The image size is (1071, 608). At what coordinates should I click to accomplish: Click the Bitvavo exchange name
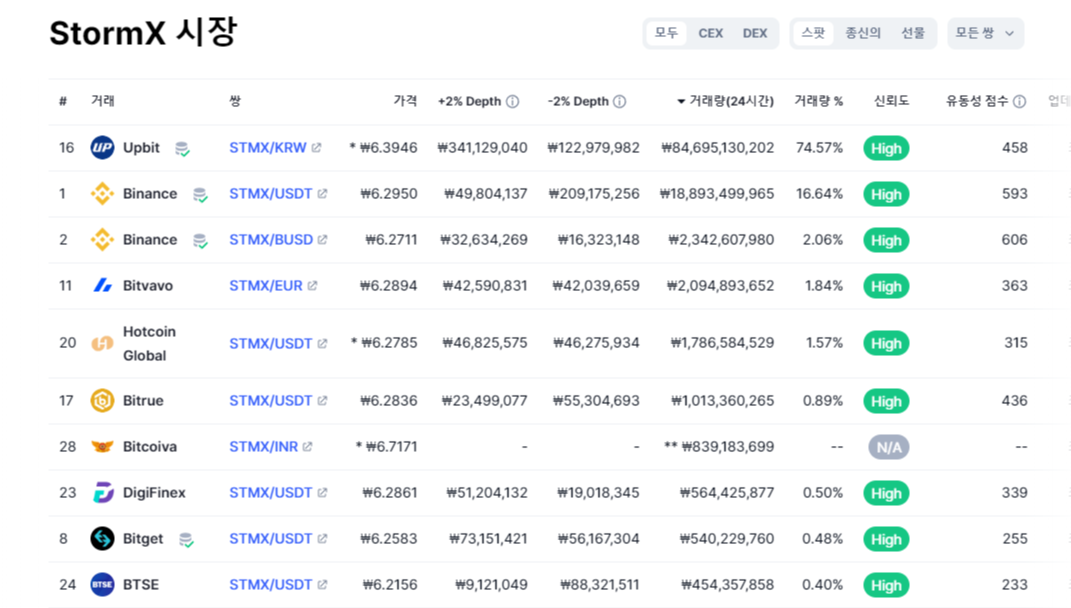pyautogui.click(x=148, y=286)
